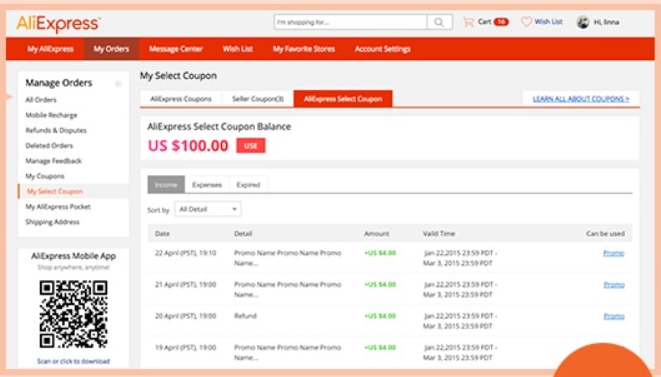Click Promo link for 21 April row
Image resolution: width=661 pixels, height=377 pixels.
point(614,285)
